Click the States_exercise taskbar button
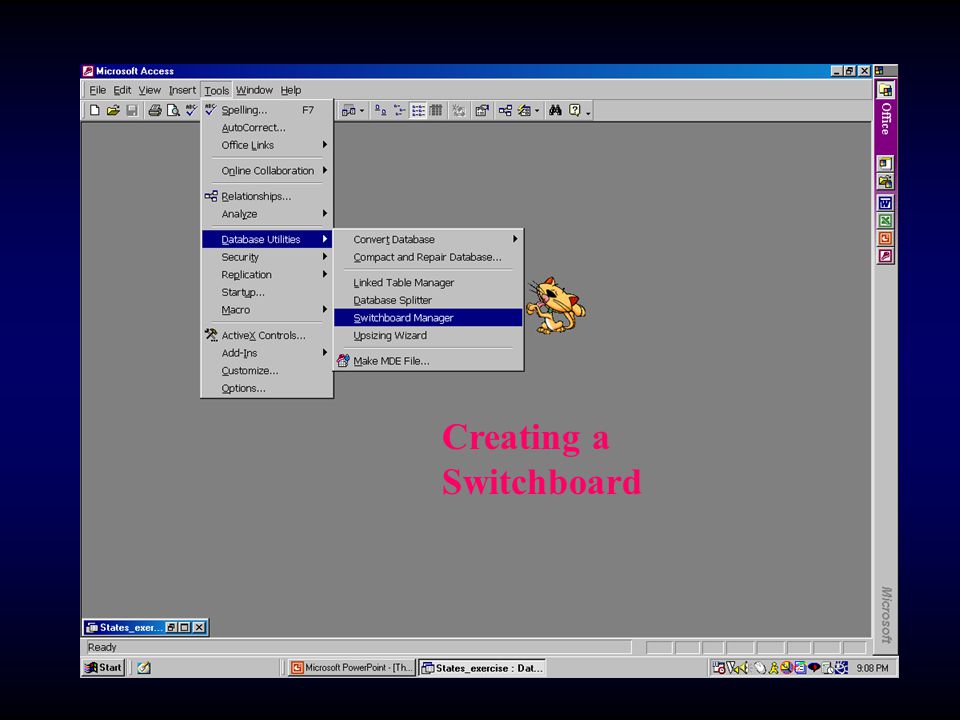This screenshot has width=960, height=720. click(x=482, y=668)
